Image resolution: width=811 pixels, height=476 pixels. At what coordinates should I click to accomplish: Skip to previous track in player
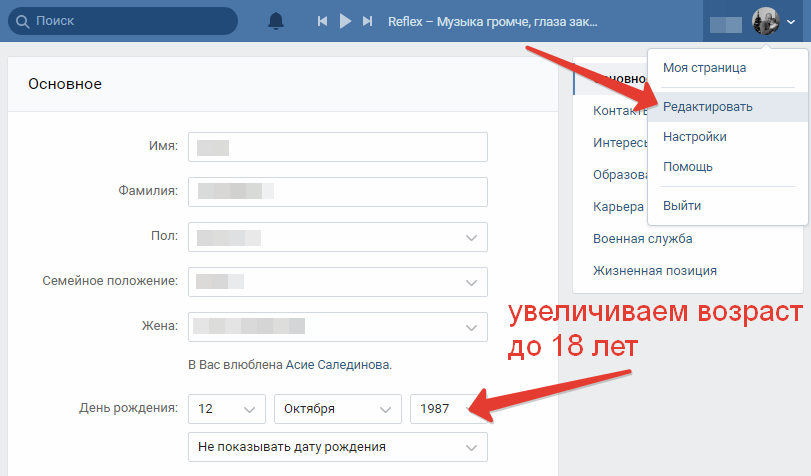click(322, 21)
